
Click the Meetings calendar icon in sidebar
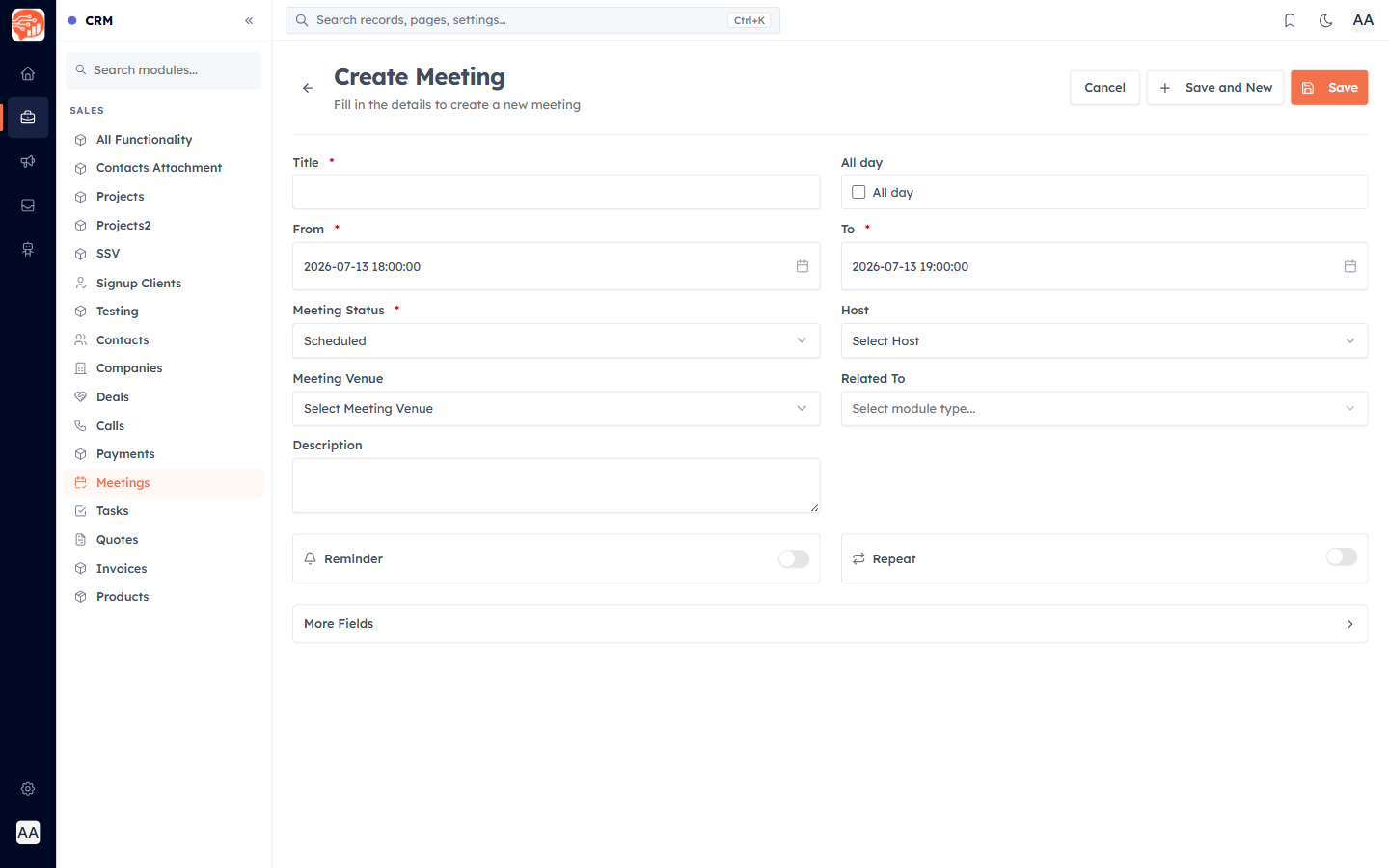click(81, 483)
